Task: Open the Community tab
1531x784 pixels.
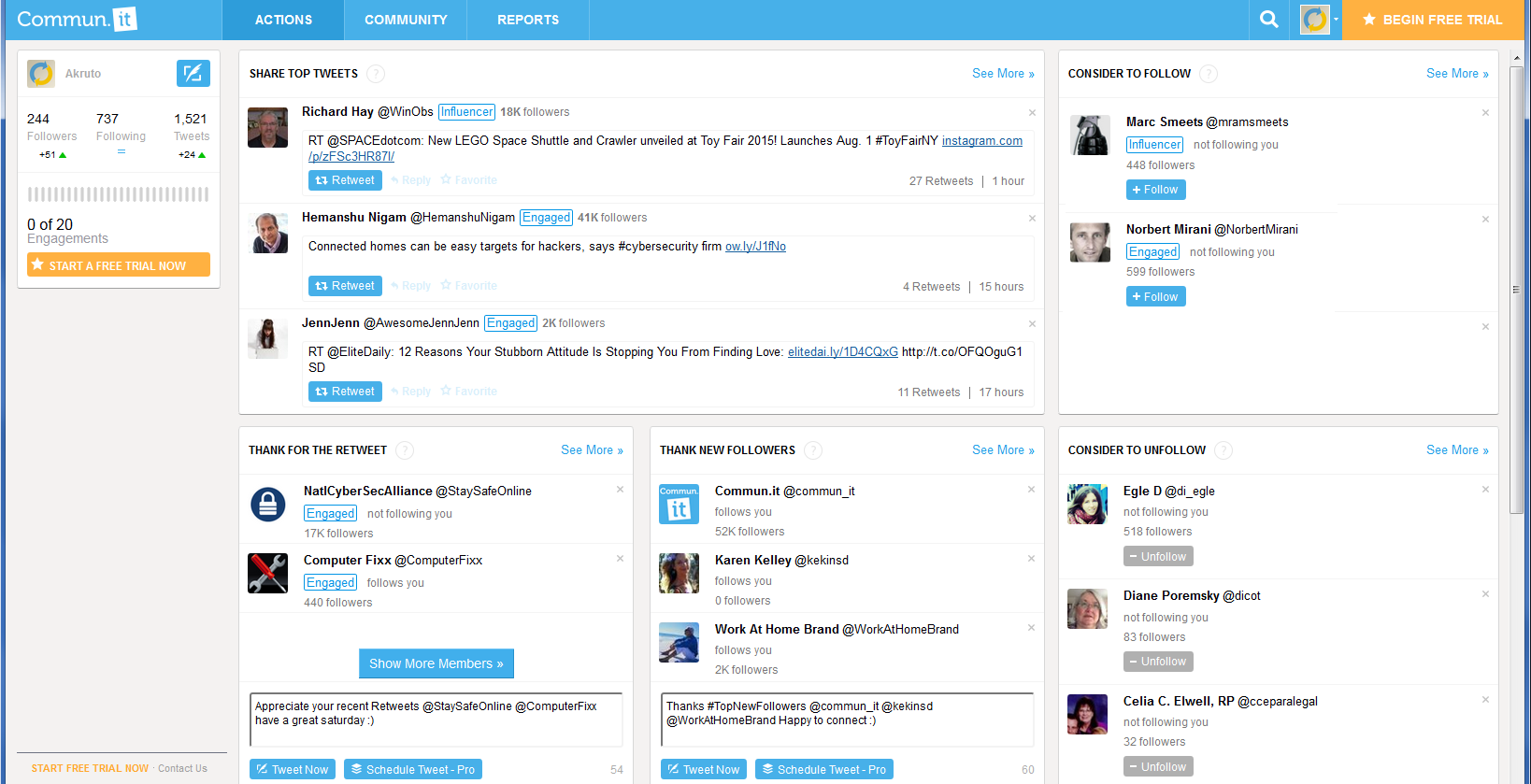Action: click(x=406, y=20)
